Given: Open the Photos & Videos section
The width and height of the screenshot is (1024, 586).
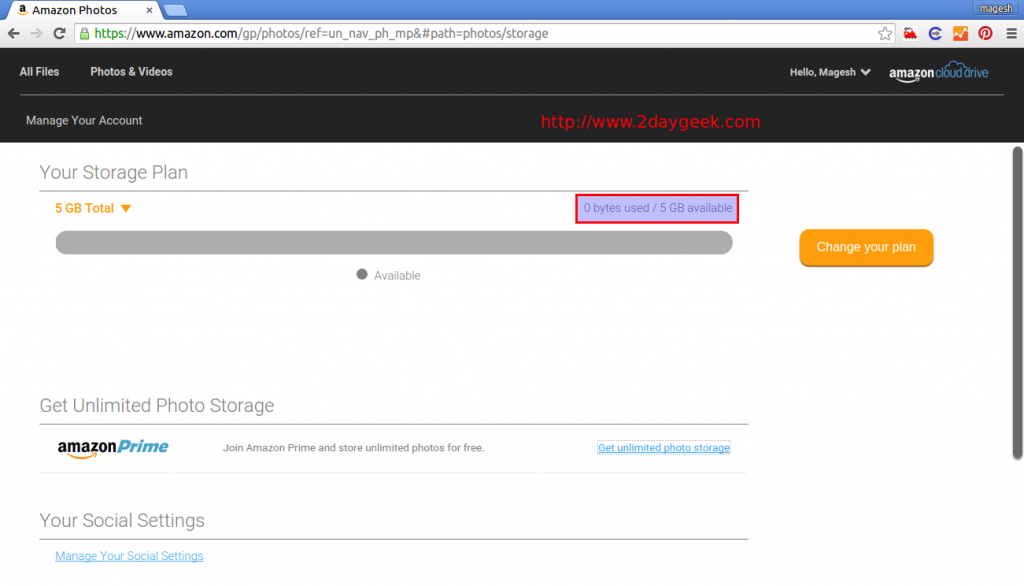Looking at the screenshot, I should (x=131, y=72).
